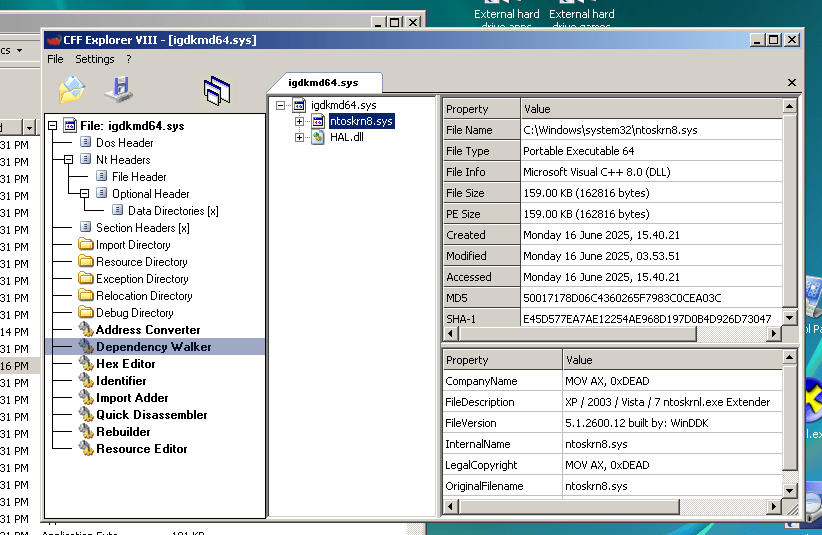Switch to the igdkmd64.sys tab
The image size is (822, 535).
click(x=322, y=83)
